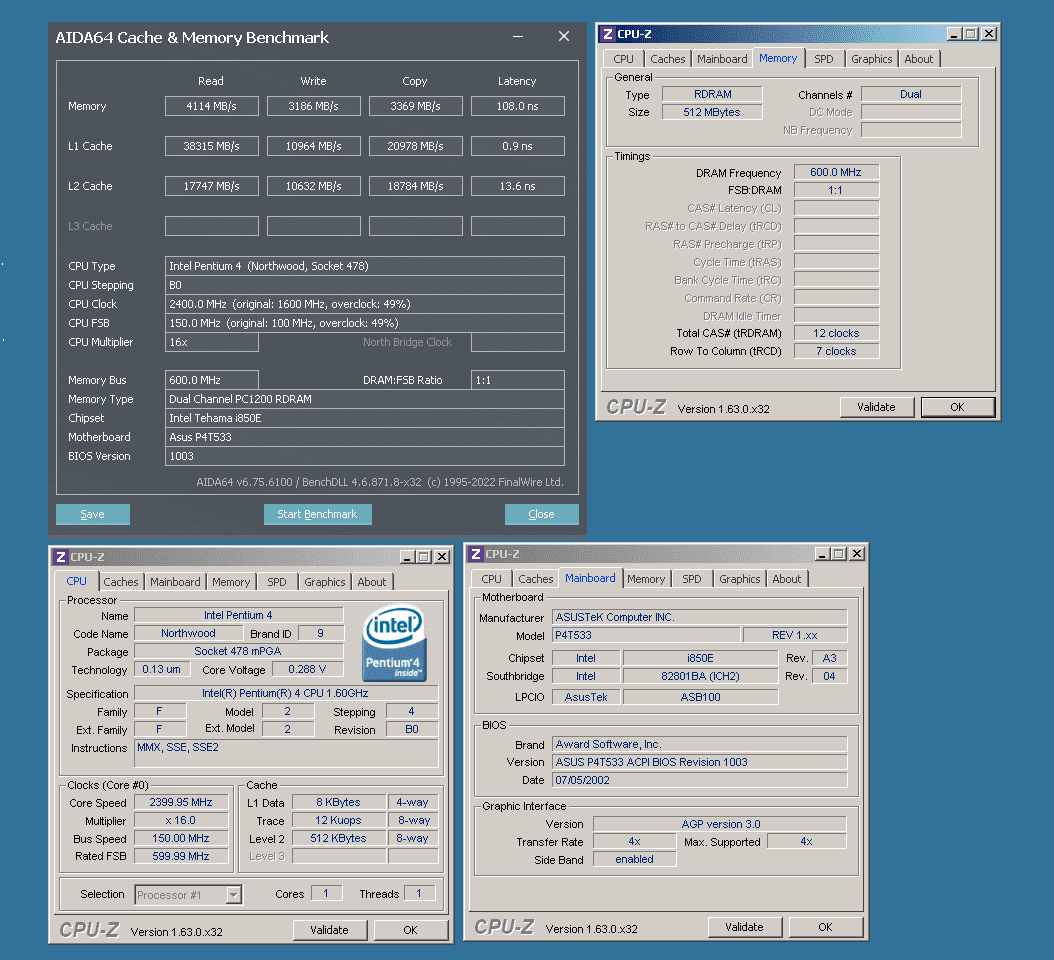1054x960 pixels.
Task: Click Memory Type field Dual Channel PC1200 RDRAM
Action: (364, 399)
